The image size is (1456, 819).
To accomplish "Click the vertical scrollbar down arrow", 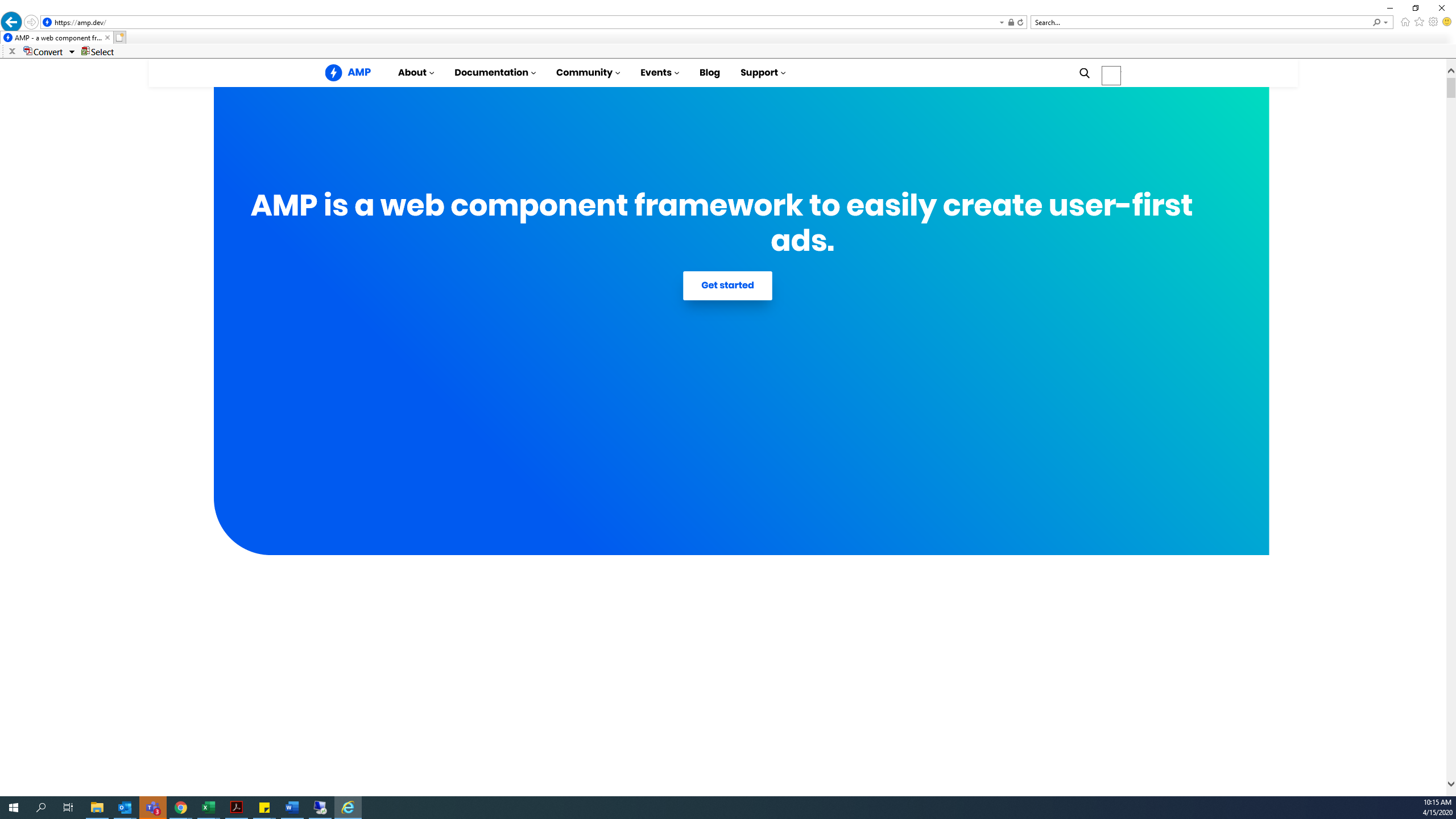I will click(1451, 784).
